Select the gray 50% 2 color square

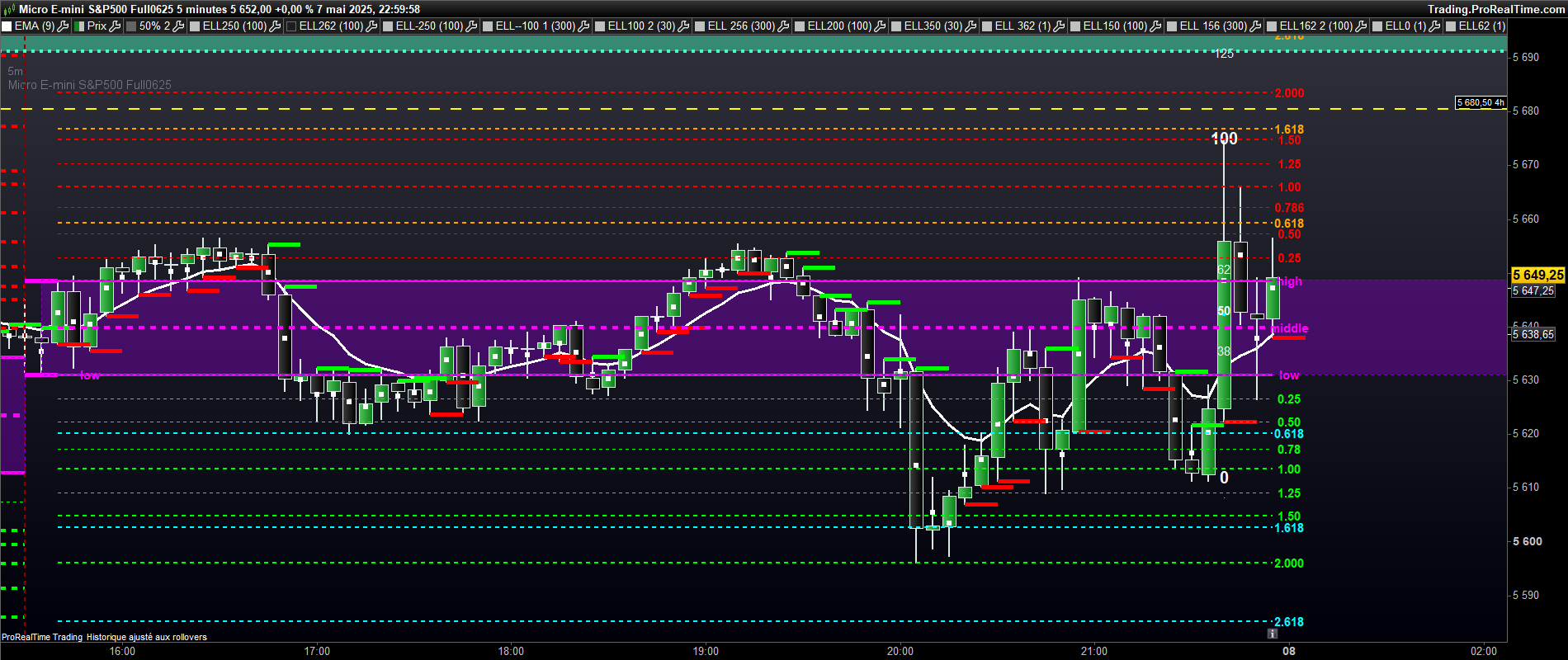point(131,26)
